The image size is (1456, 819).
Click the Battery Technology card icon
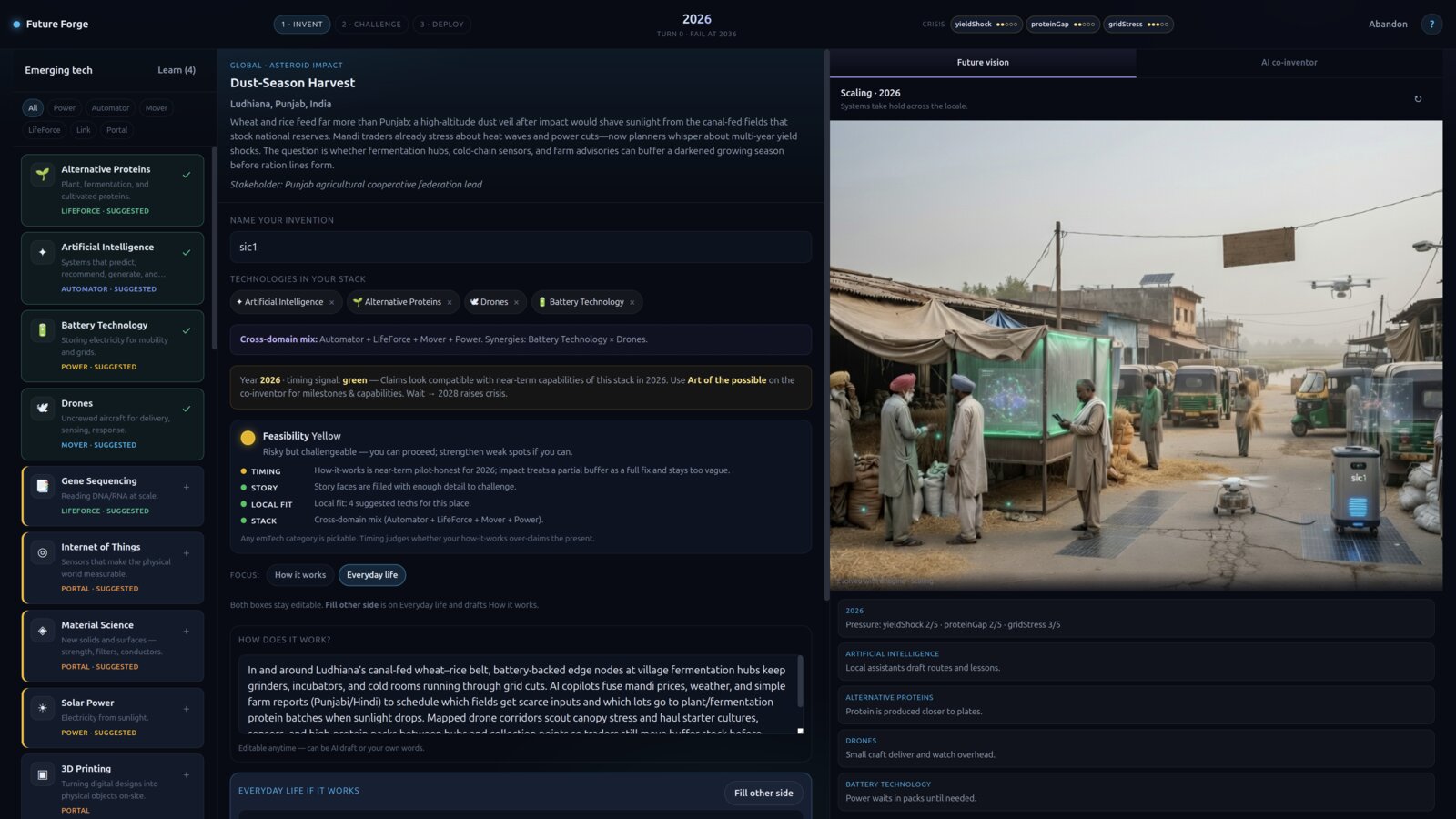(42, 330)
